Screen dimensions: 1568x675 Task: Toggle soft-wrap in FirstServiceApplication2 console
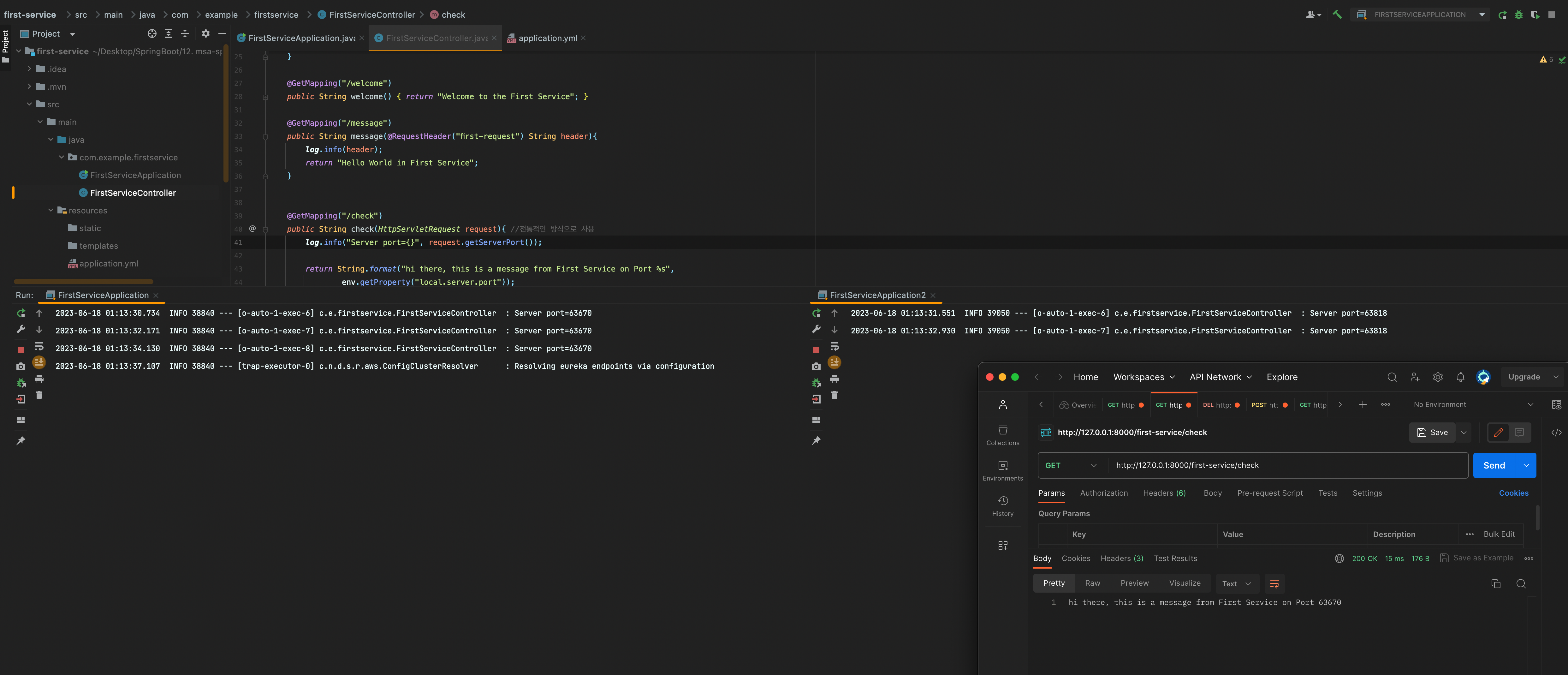834,346
